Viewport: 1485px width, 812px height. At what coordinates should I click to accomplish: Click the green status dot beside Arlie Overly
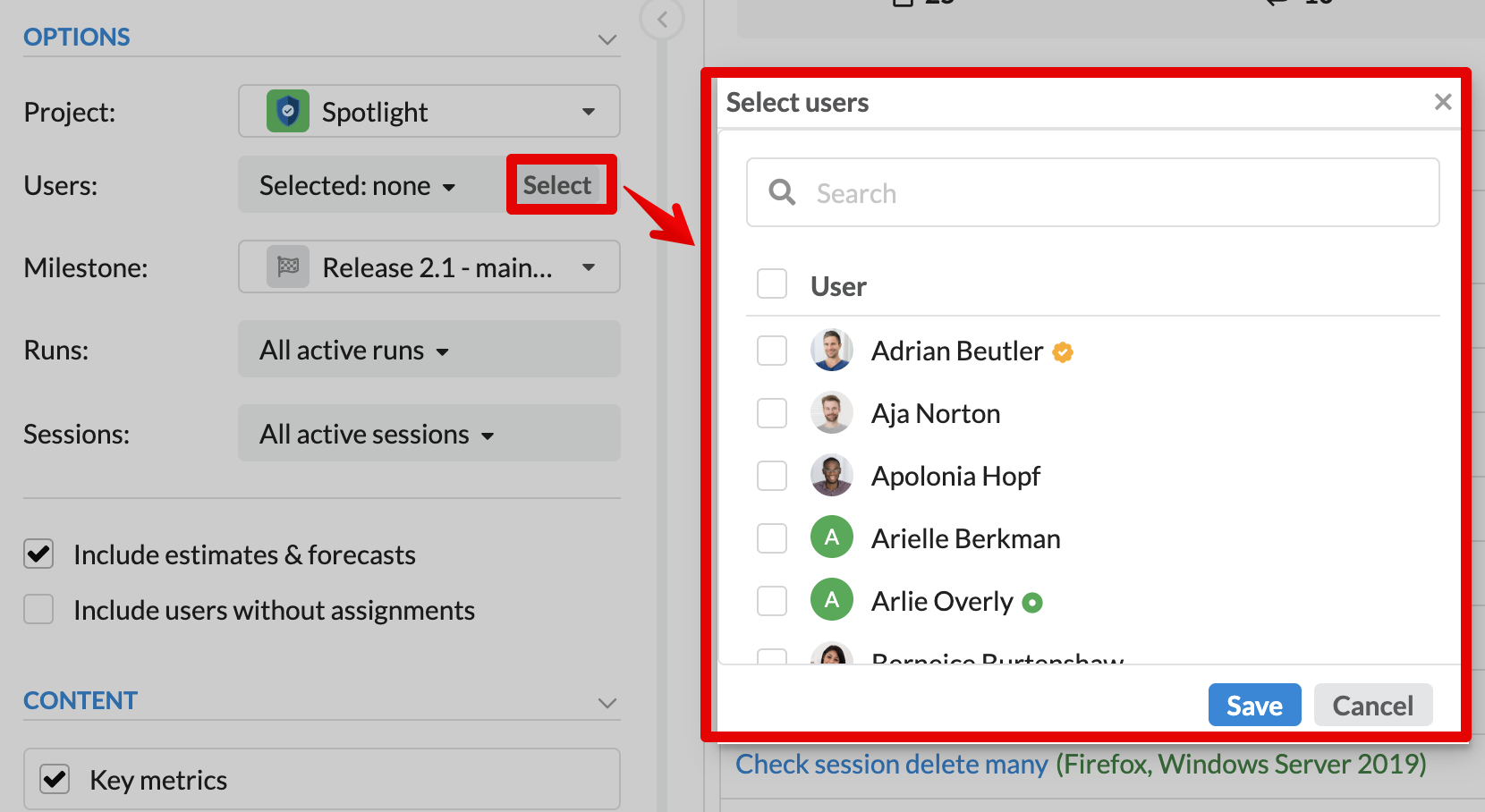[1032, 603]
